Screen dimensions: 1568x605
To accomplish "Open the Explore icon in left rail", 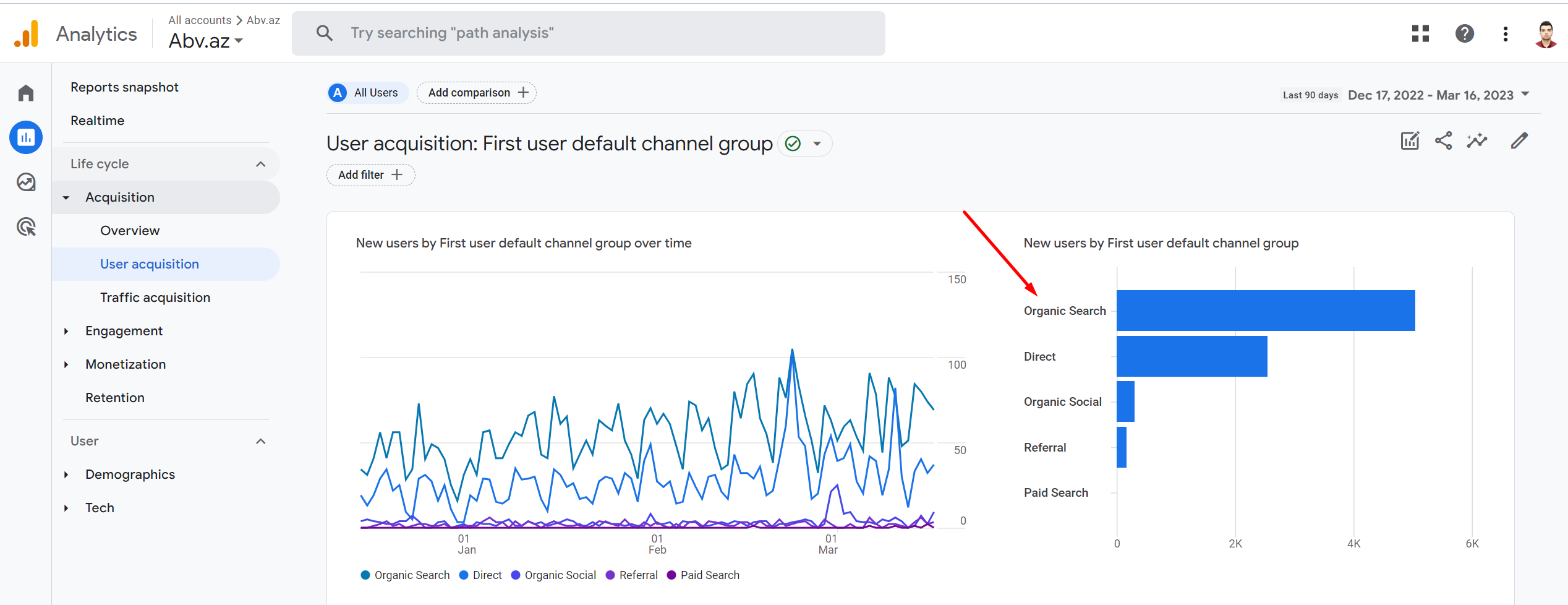I will point(26,182).
